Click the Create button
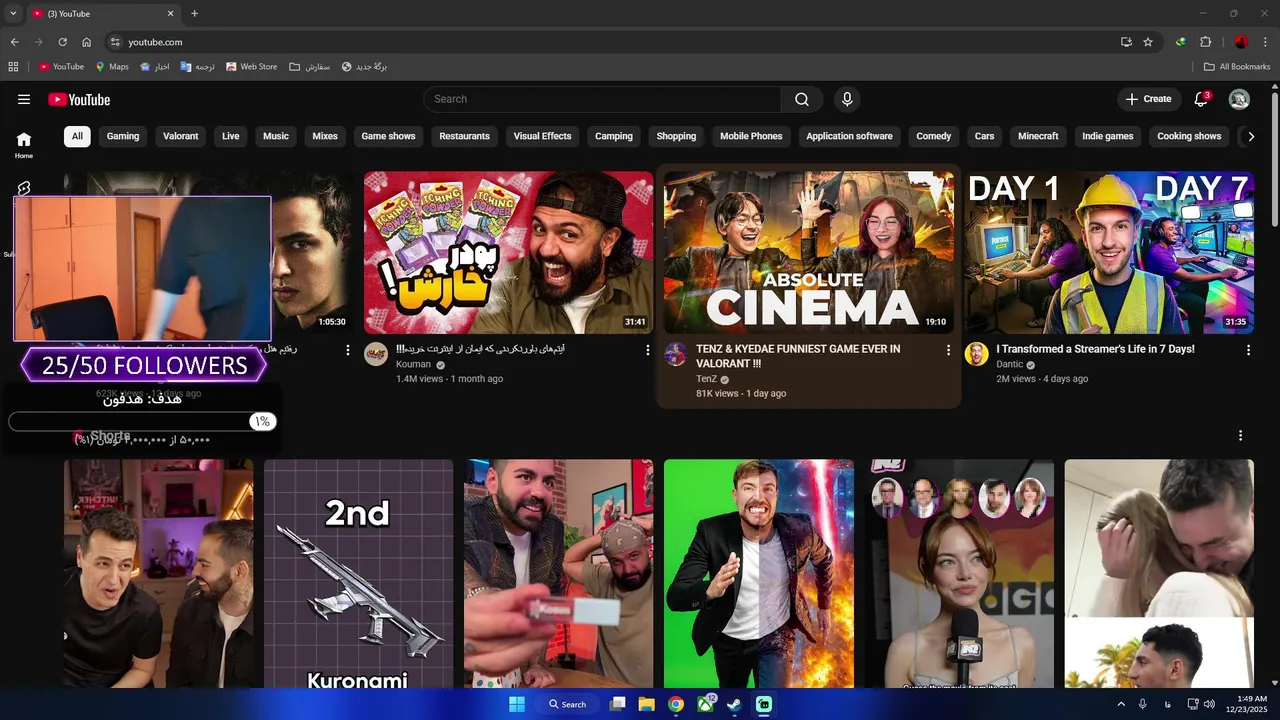The image size is (1280, 720). (1148, 99)
